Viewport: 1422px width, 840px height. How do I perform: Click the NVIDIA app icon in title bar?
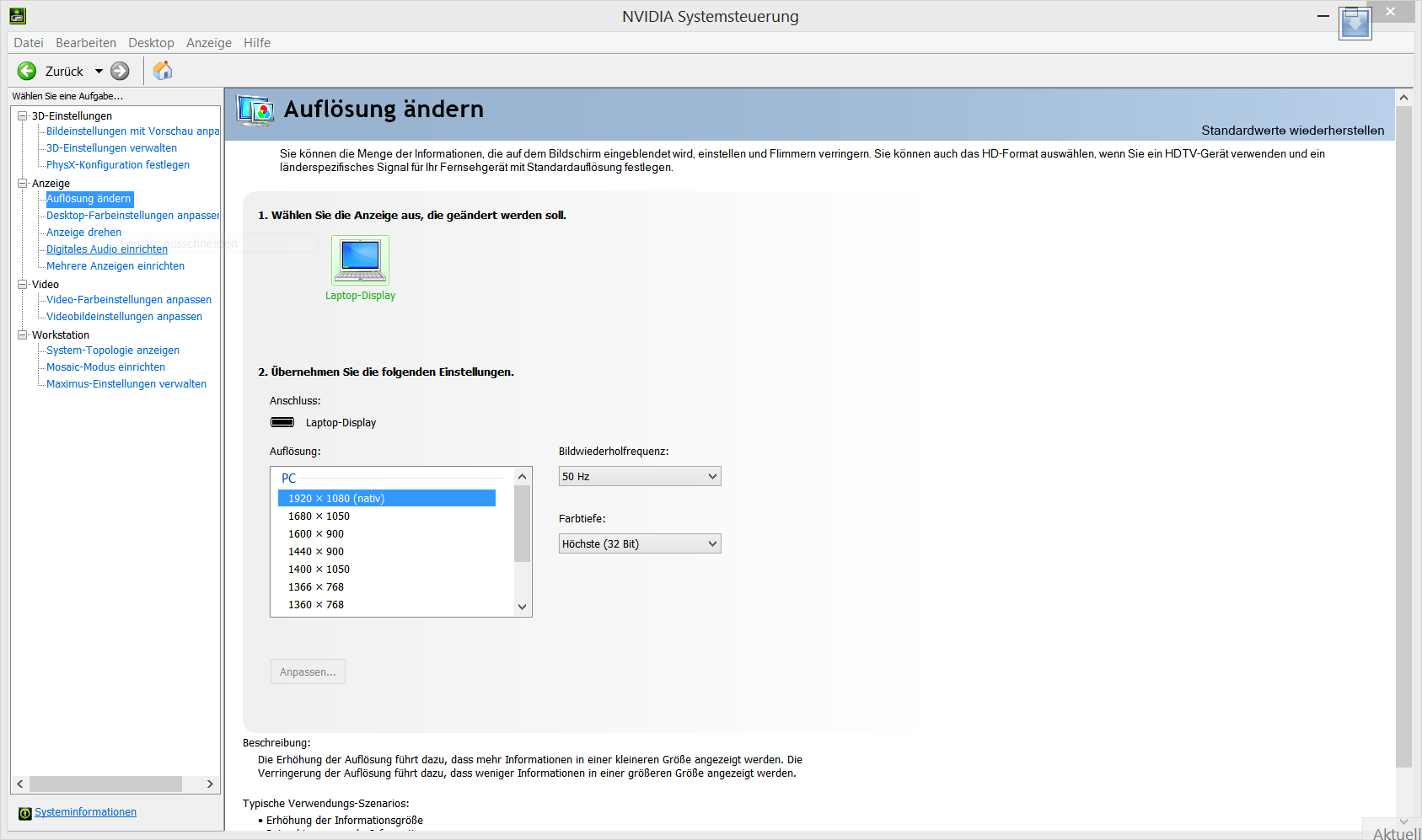point(18,15)
